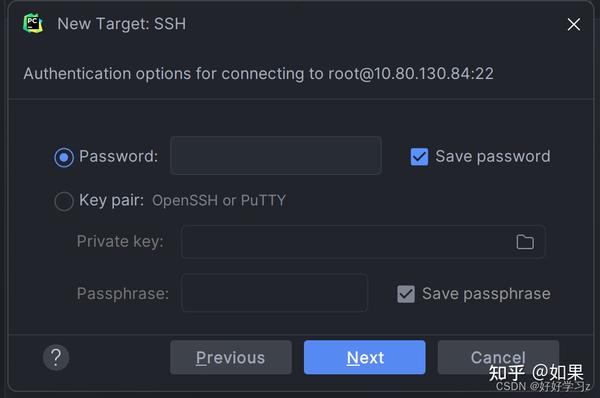Toggle the Save passphrase checkbox
Viewport: 600px width, 398px height.
406,294
